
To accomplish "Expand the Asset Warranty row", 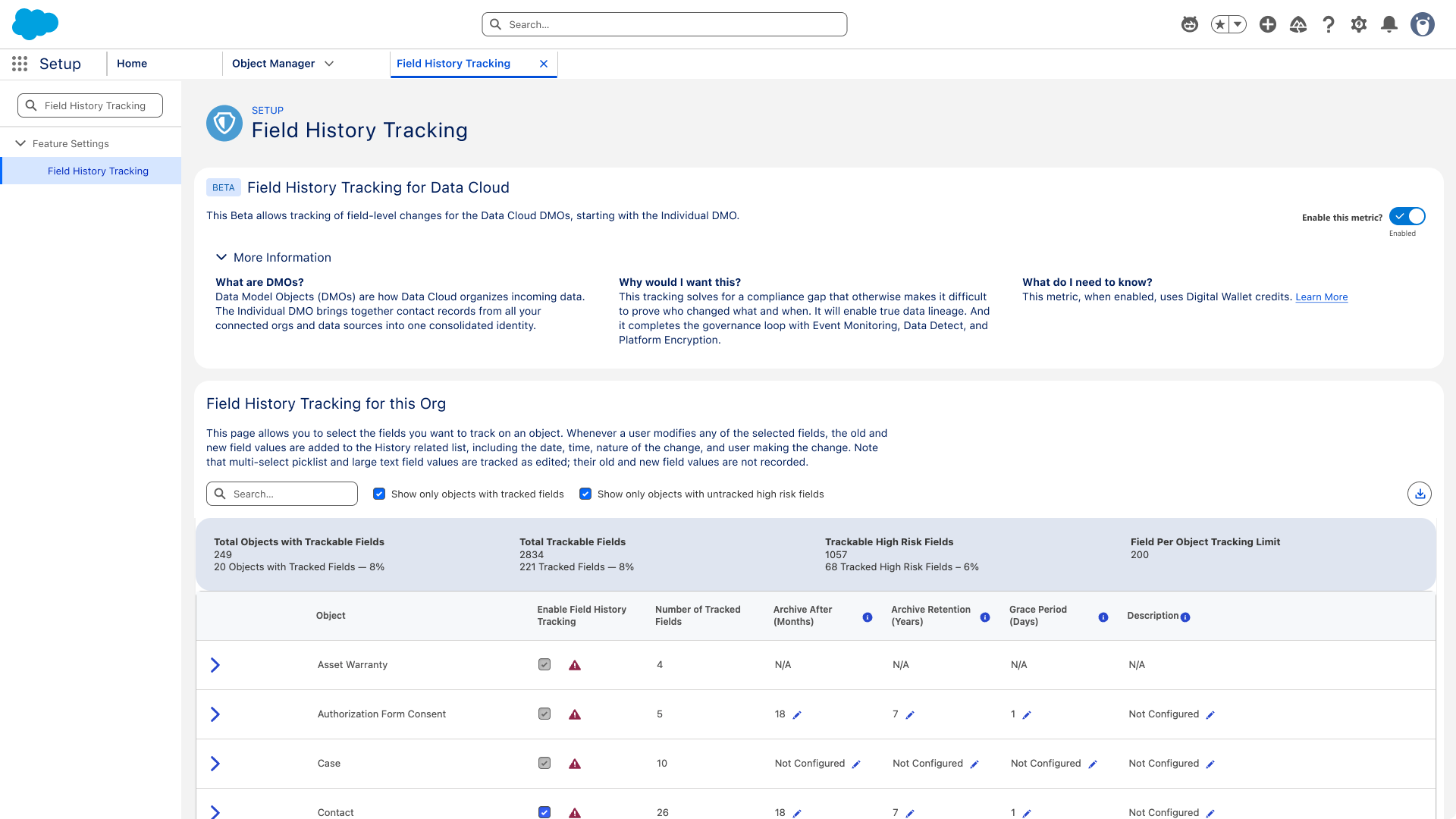I will click(215, 665).
